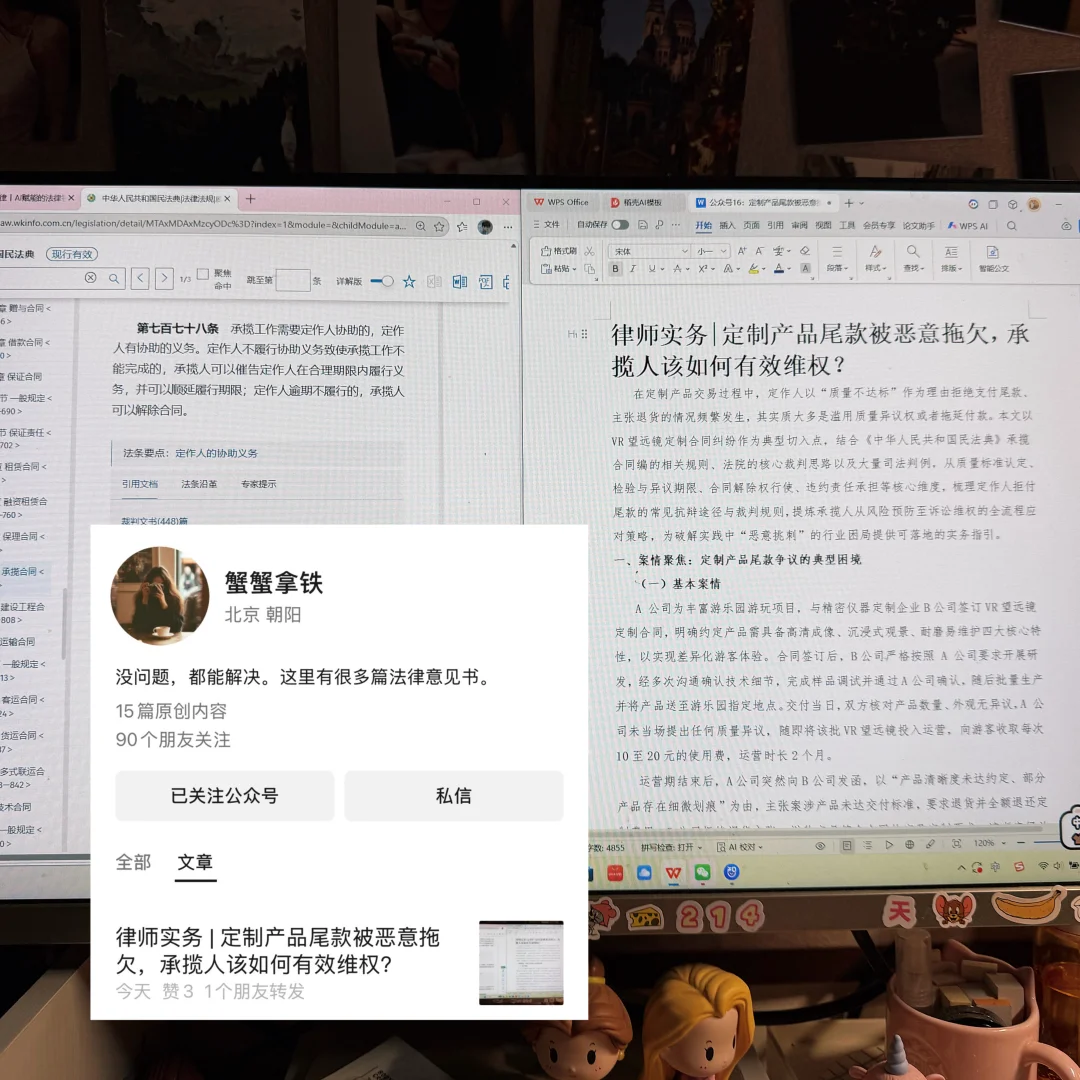Select 承揽合同 in the law sidebar
Image resolution: width=1080 pixels, height=1080 pixels.
click(x=21, y=572)
